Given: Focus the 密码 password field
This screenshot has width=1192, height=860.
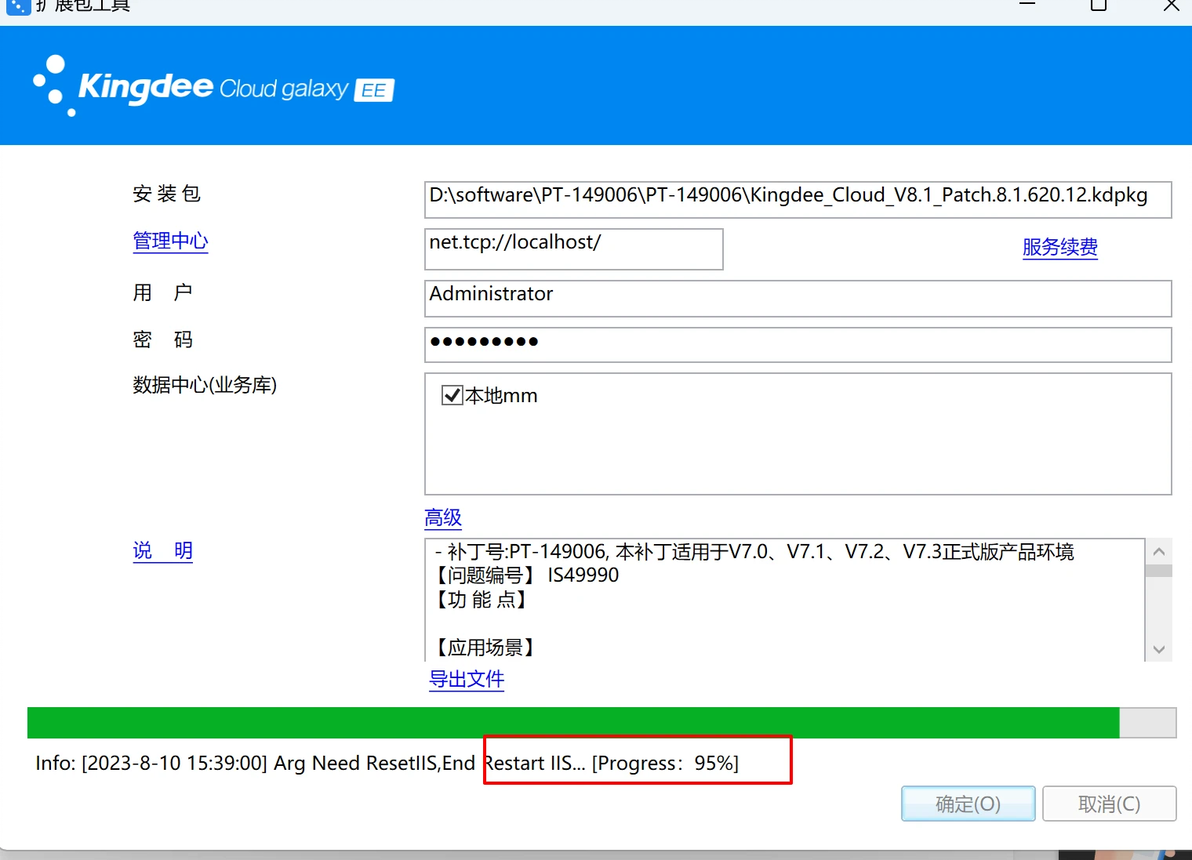Looking at the screenshot, I should click(x=797, y=344).
